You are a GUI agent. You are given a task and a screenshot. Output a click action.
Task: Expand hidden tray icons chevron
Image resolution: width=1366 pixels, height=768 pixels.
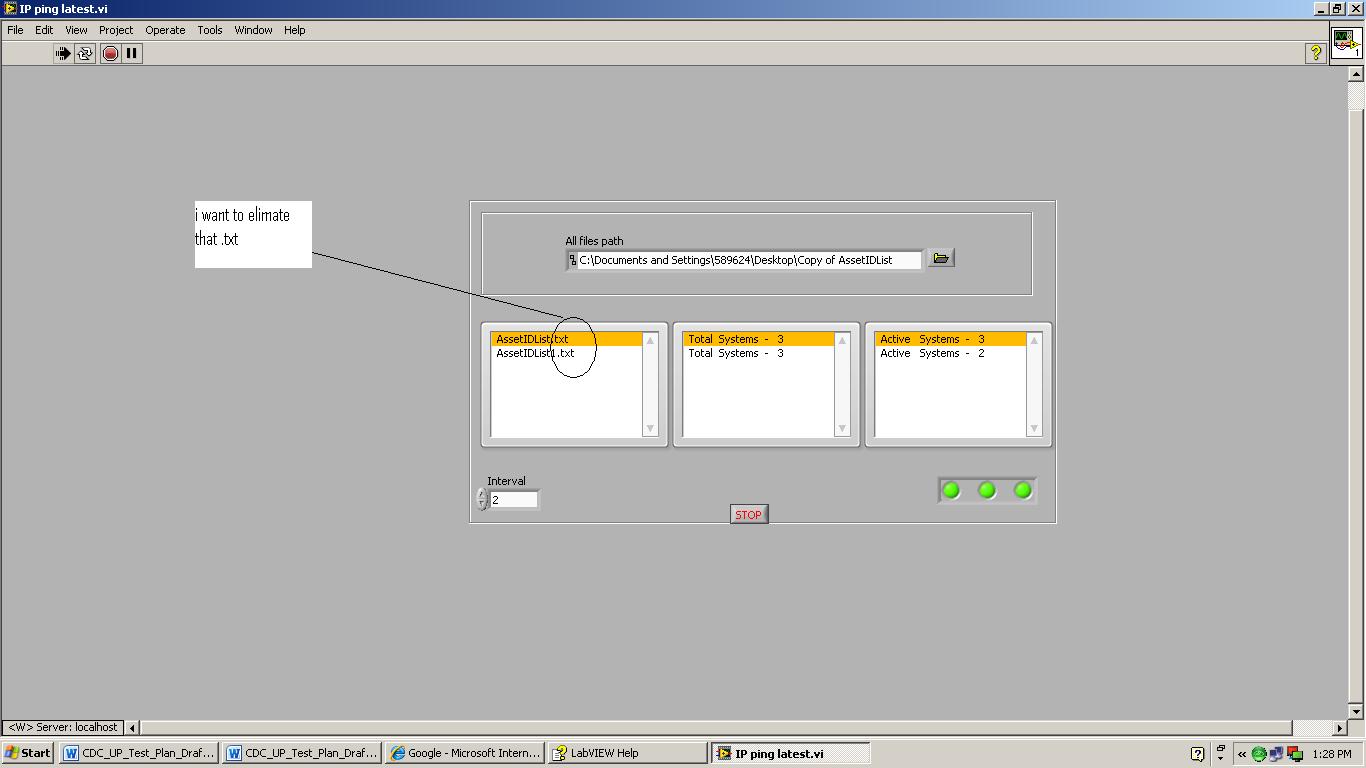[1242, 754]
